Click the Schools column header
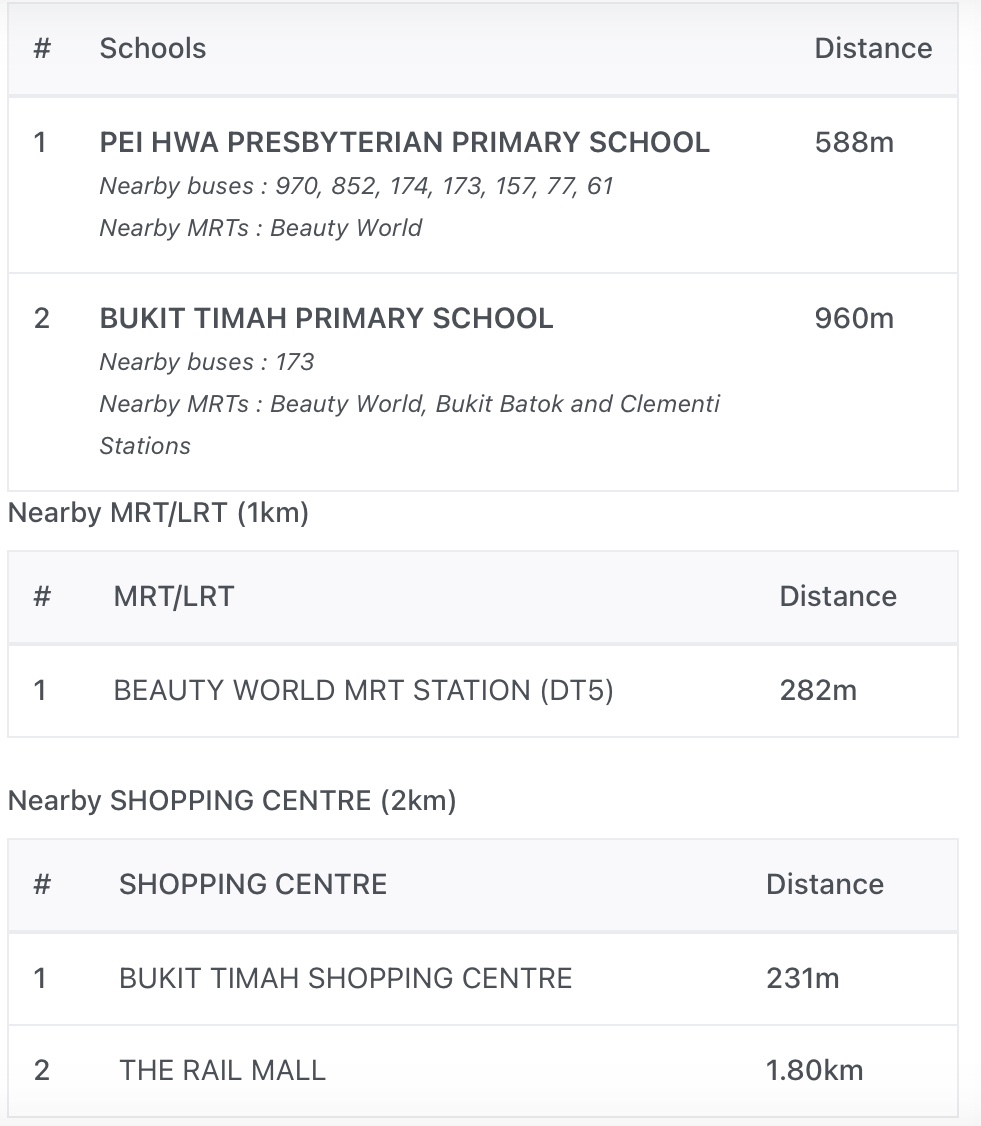This screenshot has width=981, height=1126. click(152, 48)
